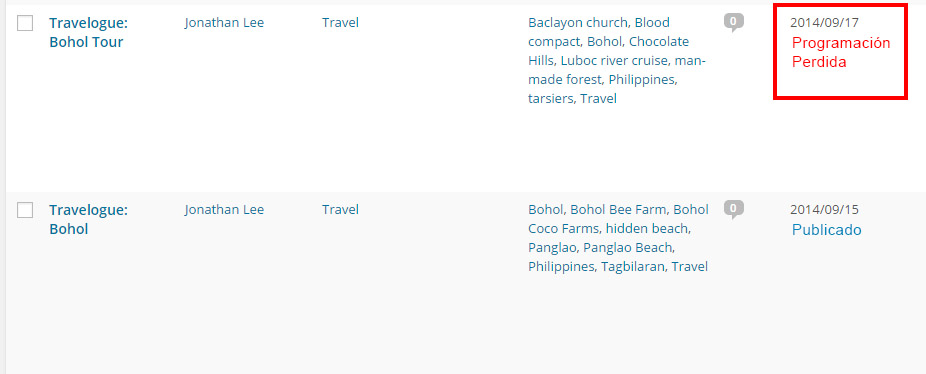Select Travel category of the Travelogue: Bohol post

[x=340, y=210]
